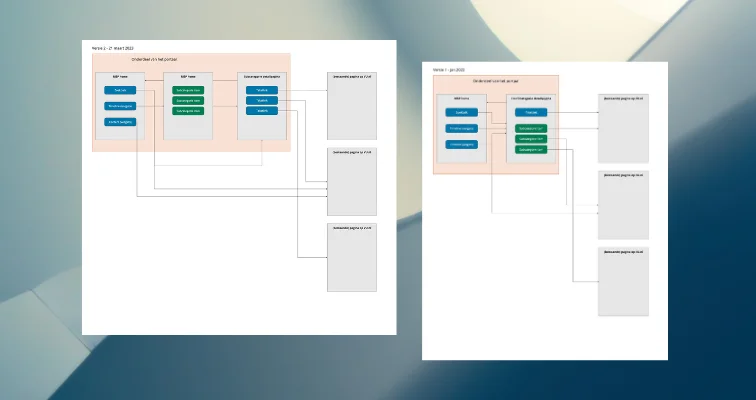The height and width of the screenshot is (400, 756).
Task: Click bottom gray page box in Versie 1
Action: pos(623,281)
